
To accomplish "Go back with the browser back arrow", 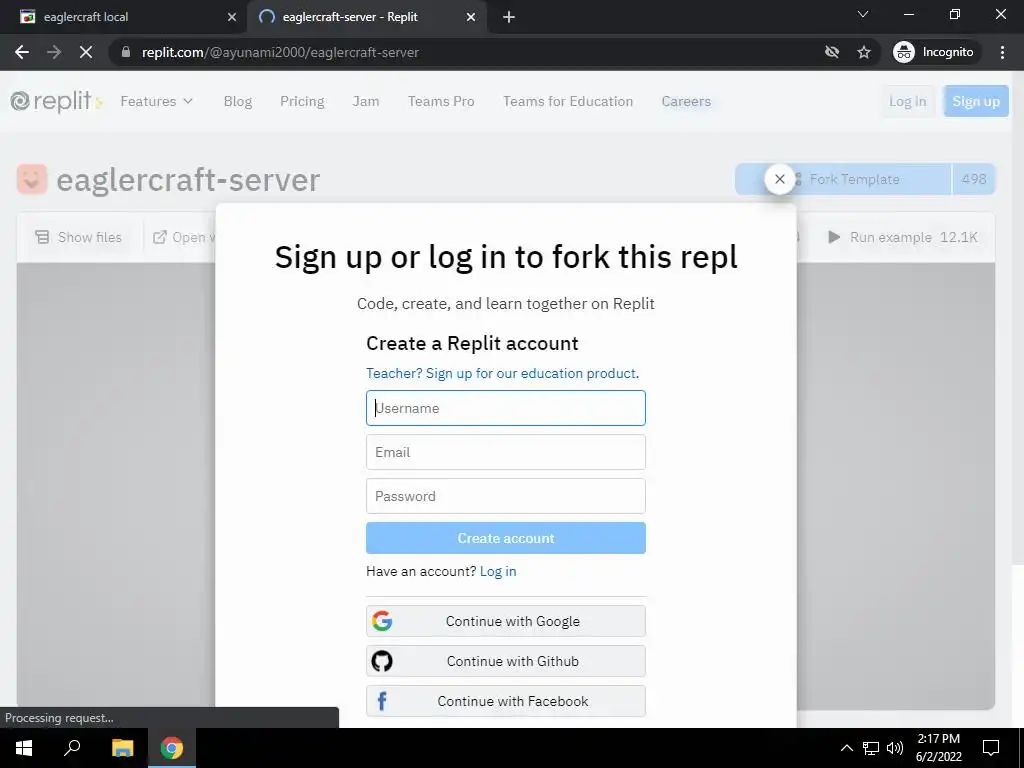I will (x=22, y=52).
